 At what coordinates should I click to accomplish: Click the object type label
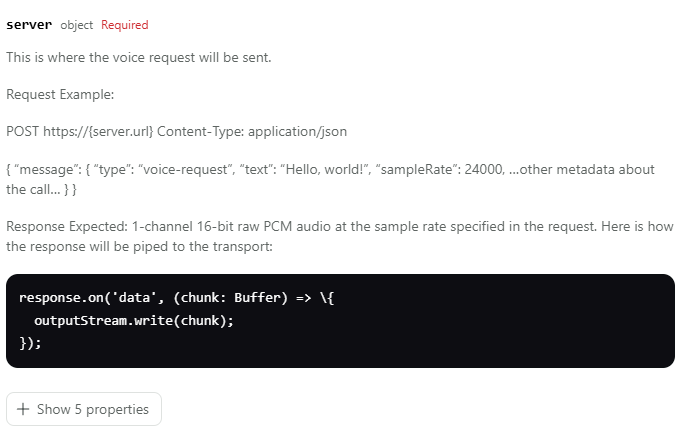(x=77, y=25)
